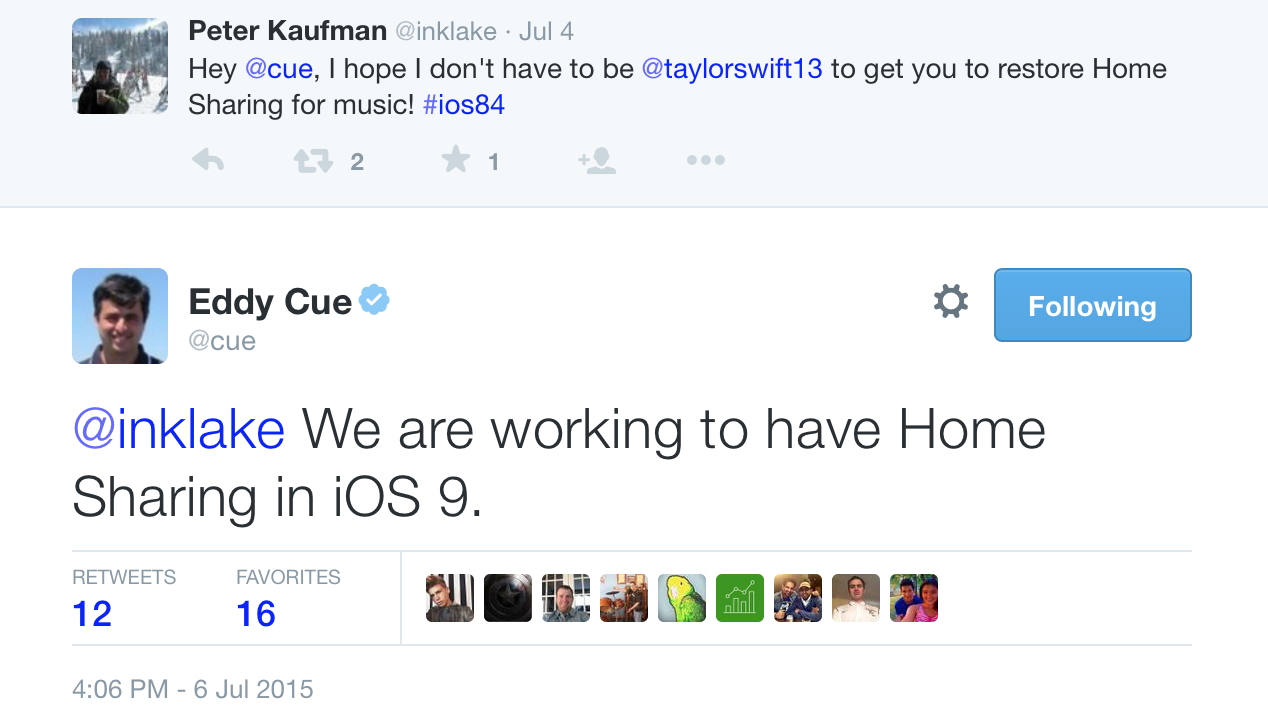Open the #ios84 hashtag link
This screenshot has width=1268, height=722.
(464, 104)
